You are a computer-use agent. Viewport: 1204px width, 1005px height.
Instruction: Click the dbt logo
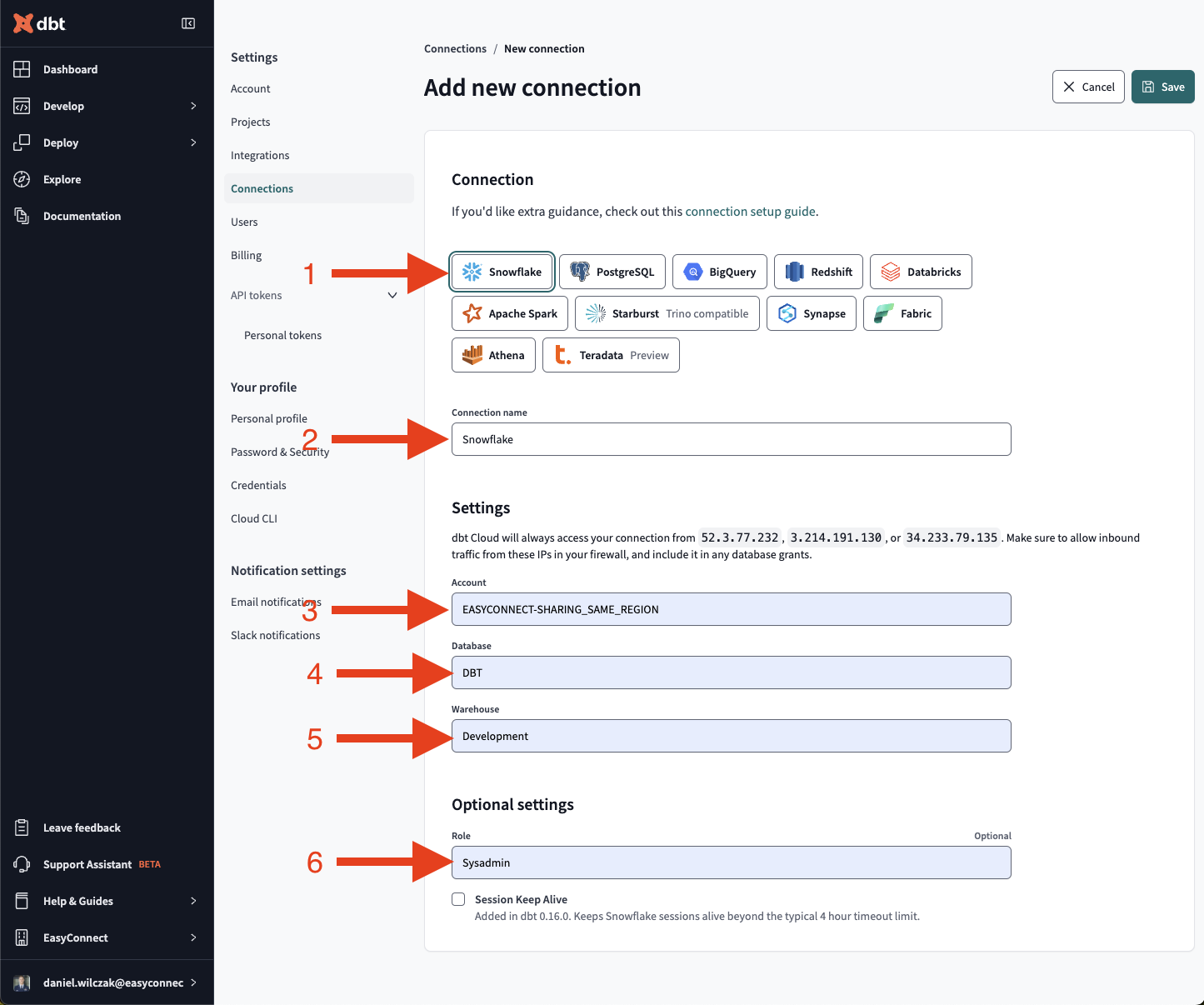tap(39, 23)
